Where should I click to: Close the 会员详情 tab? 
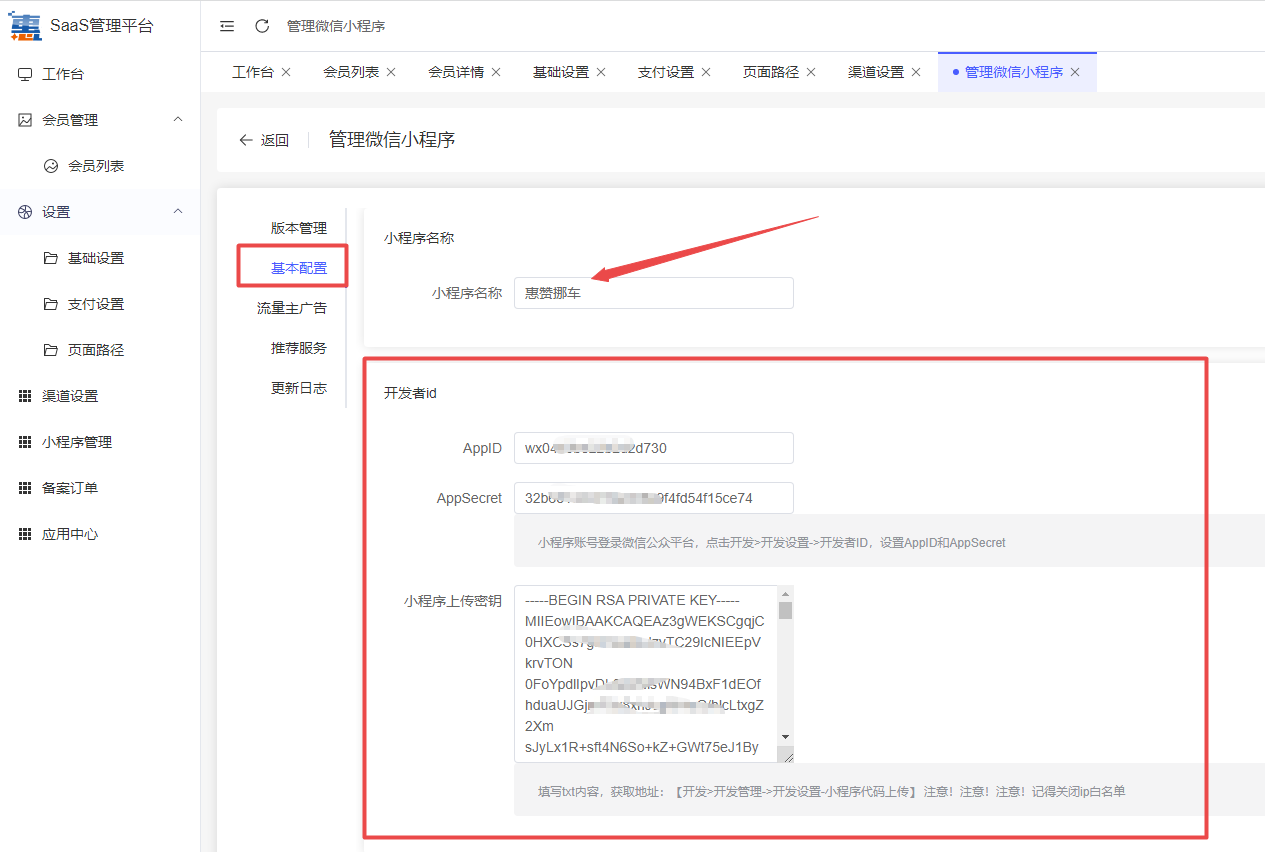pyautogui.click(x=496, y=72)
